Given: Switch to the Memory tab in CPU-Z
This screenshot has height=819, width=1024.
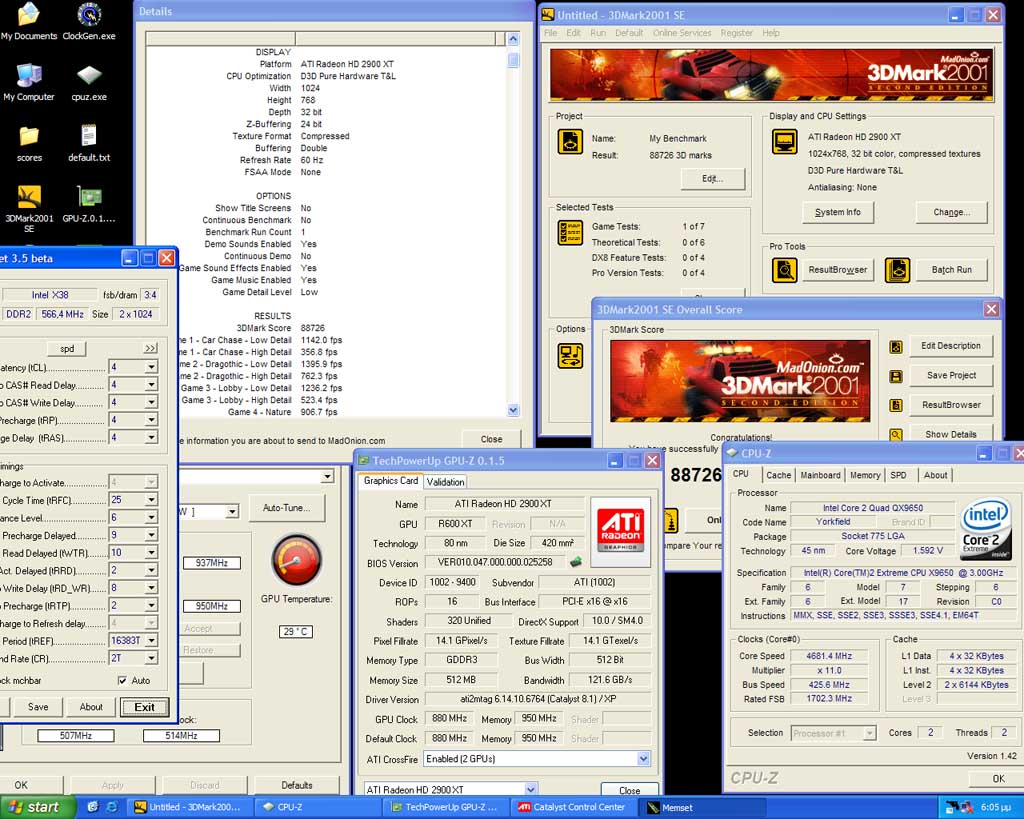Looking at the screenshot, I should click(865, 475).
